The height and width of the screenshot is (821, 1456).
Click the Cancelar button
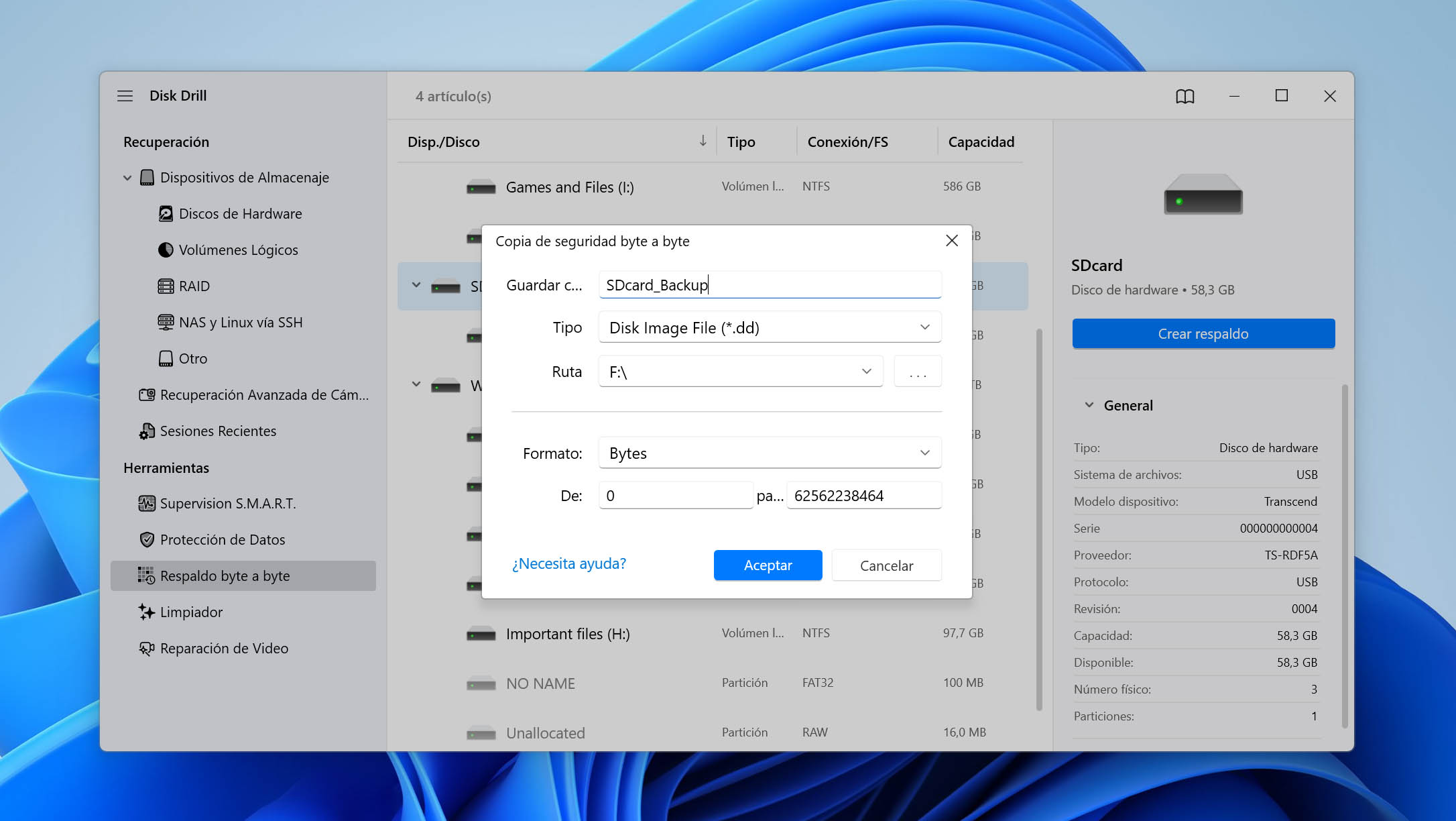tap(886, 565)
